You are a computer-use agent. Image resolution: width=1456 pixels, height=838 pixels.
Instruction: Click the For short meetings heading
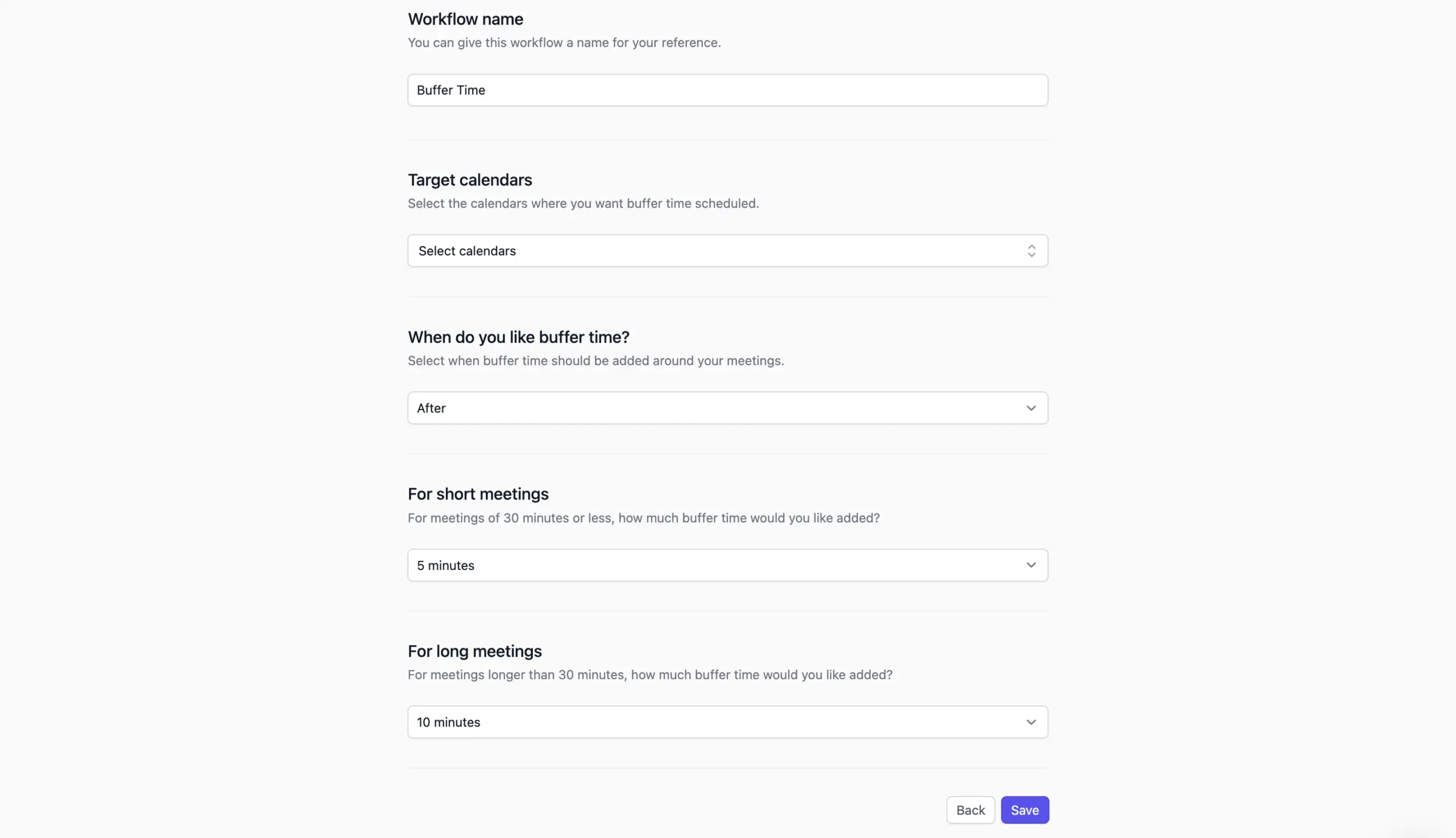478,494
